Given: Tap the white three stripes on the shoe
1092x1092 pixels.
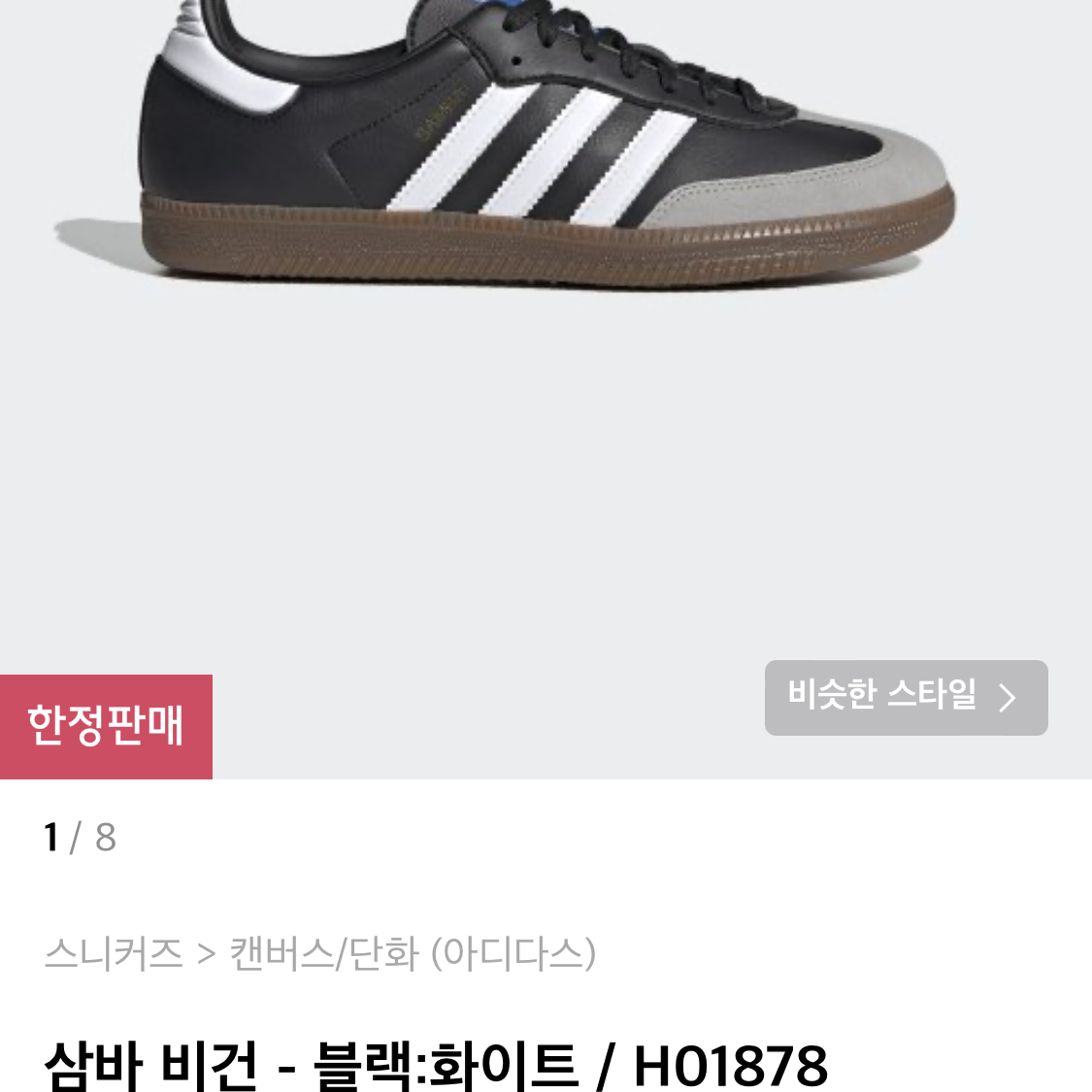Looking at the screenshot, I should (x=541, y=153).
